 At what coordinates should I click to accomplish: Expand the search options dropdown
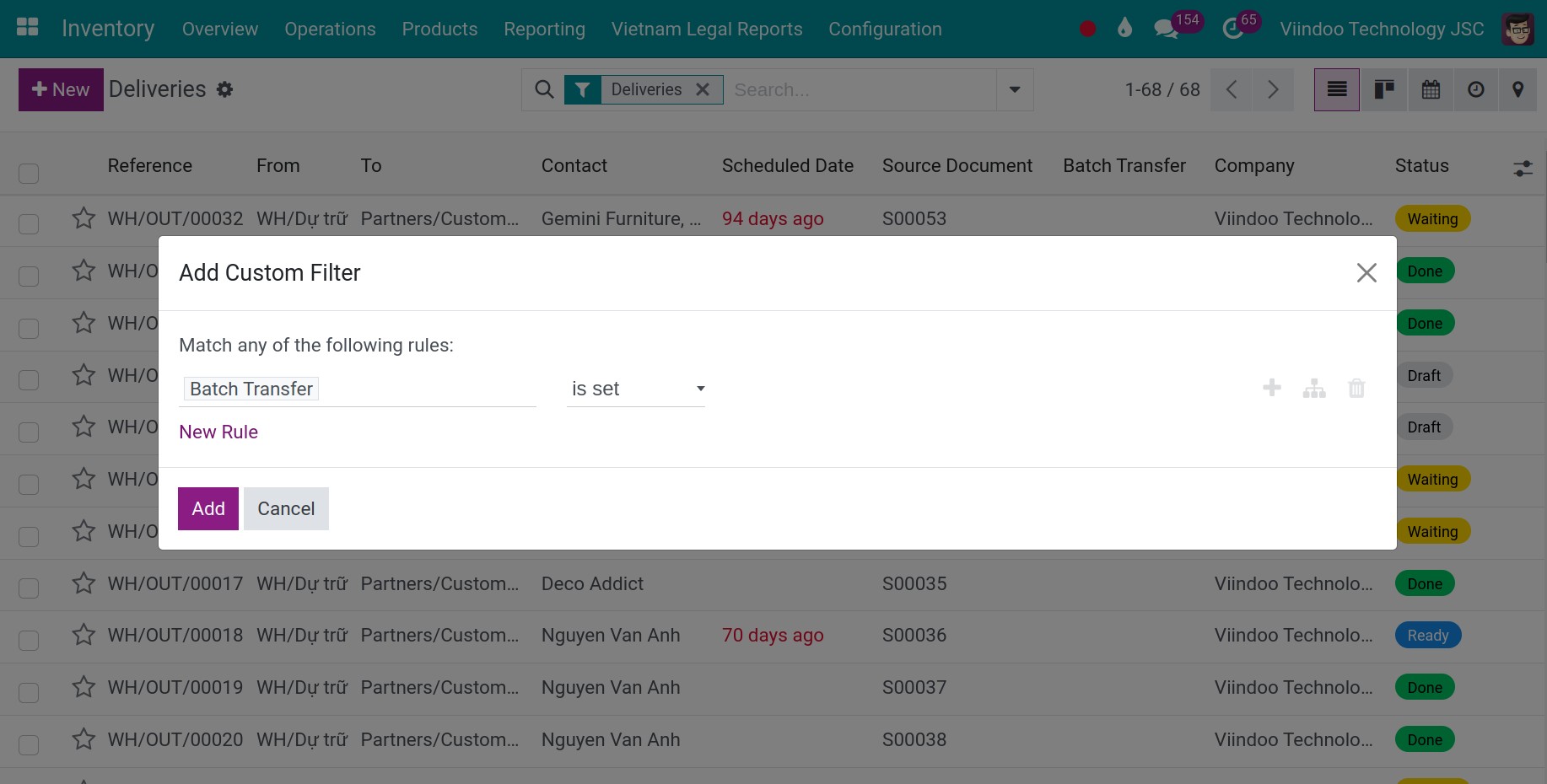(x=1015, y=89)
